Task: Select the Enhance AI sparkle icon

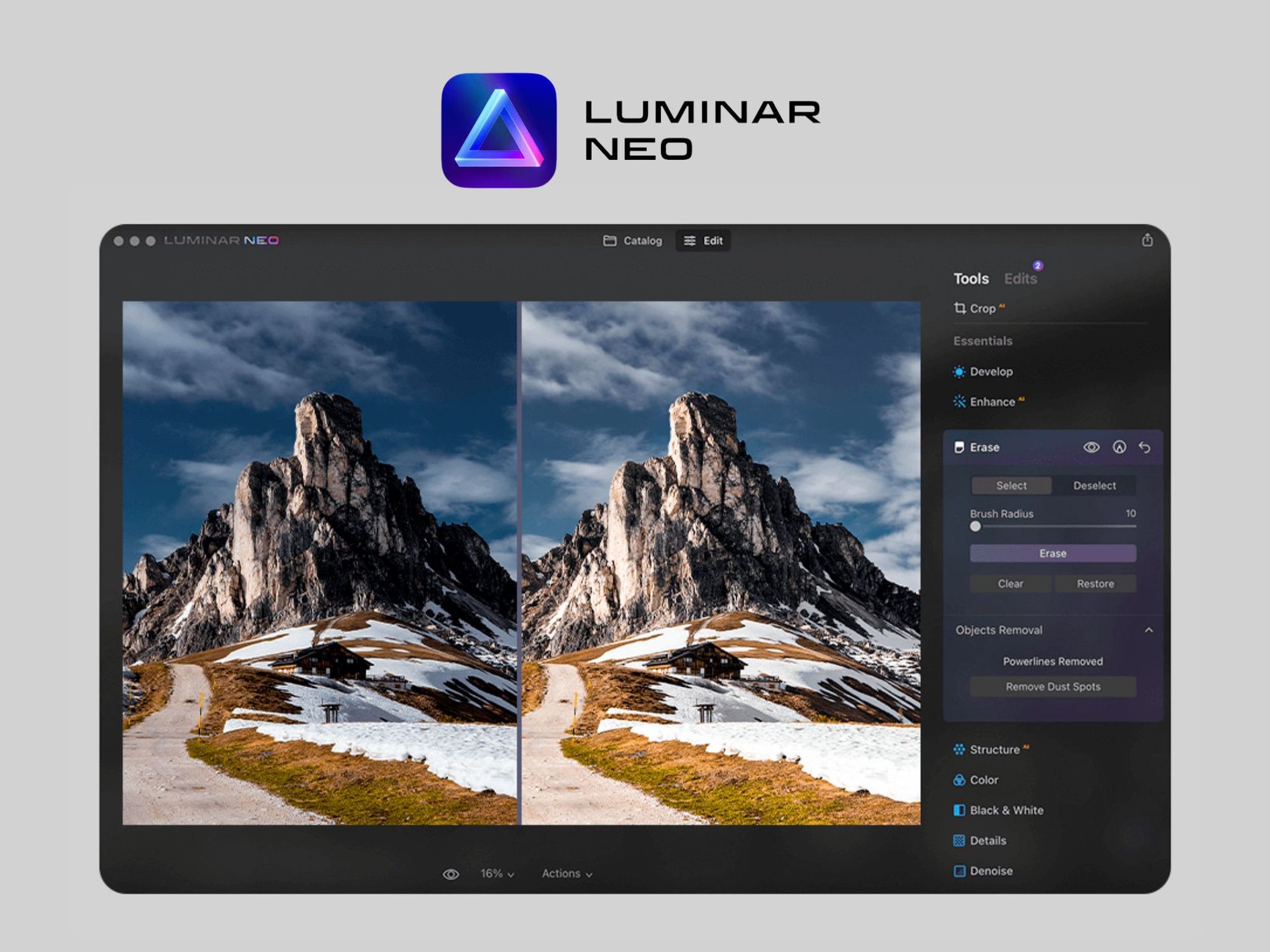Action: [x=959, y=402]
